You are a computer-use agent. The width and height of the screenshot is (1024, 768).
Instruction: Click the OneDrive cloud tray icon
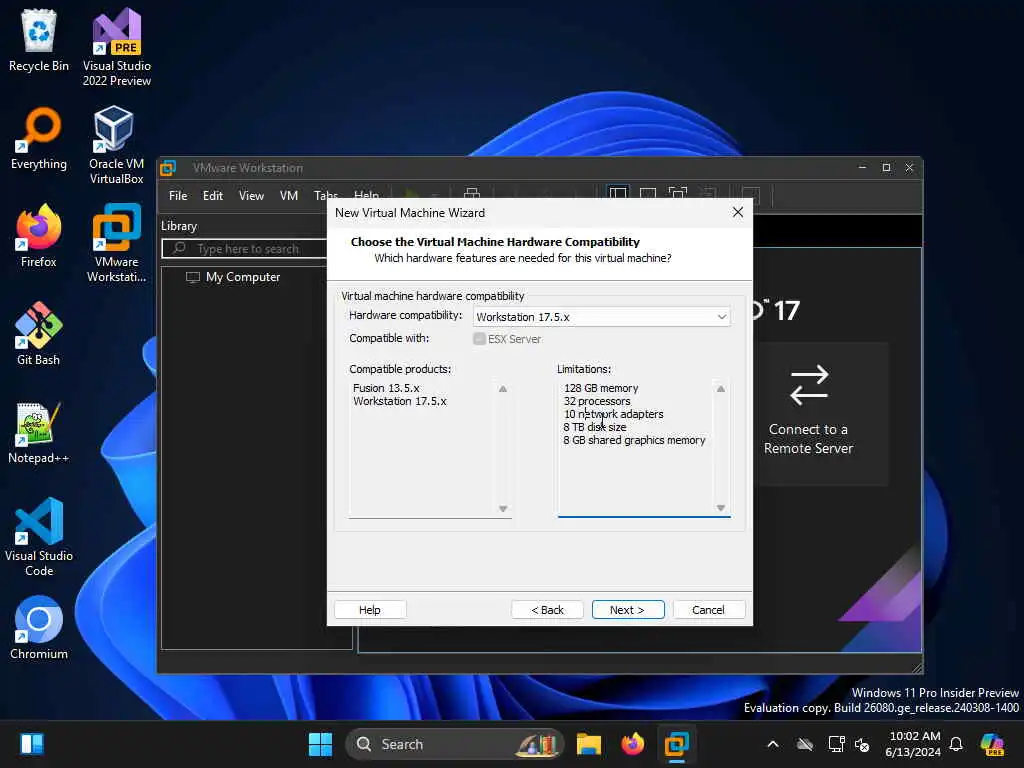pos(805,744)
